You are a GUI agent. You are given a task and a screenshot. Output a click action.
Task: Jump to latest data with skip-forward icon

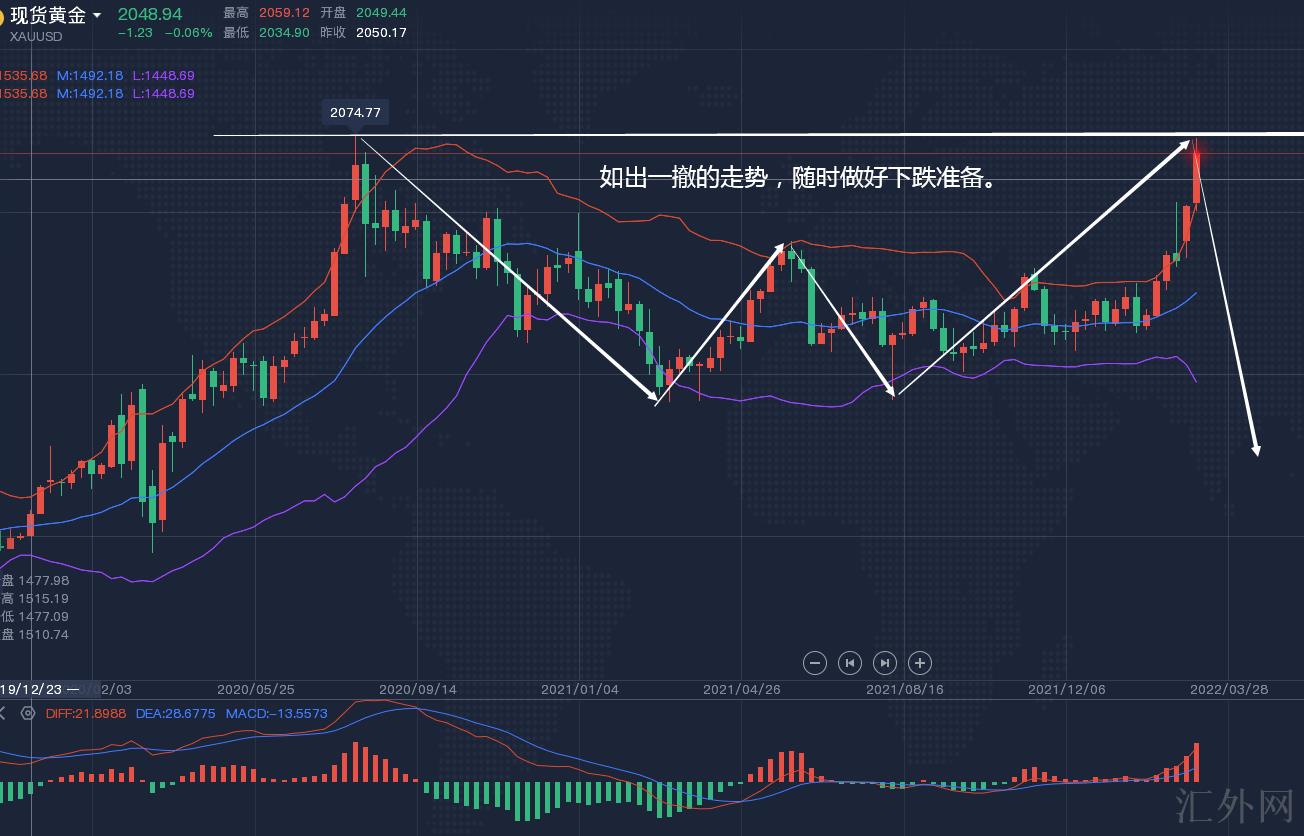pos(885,662)
